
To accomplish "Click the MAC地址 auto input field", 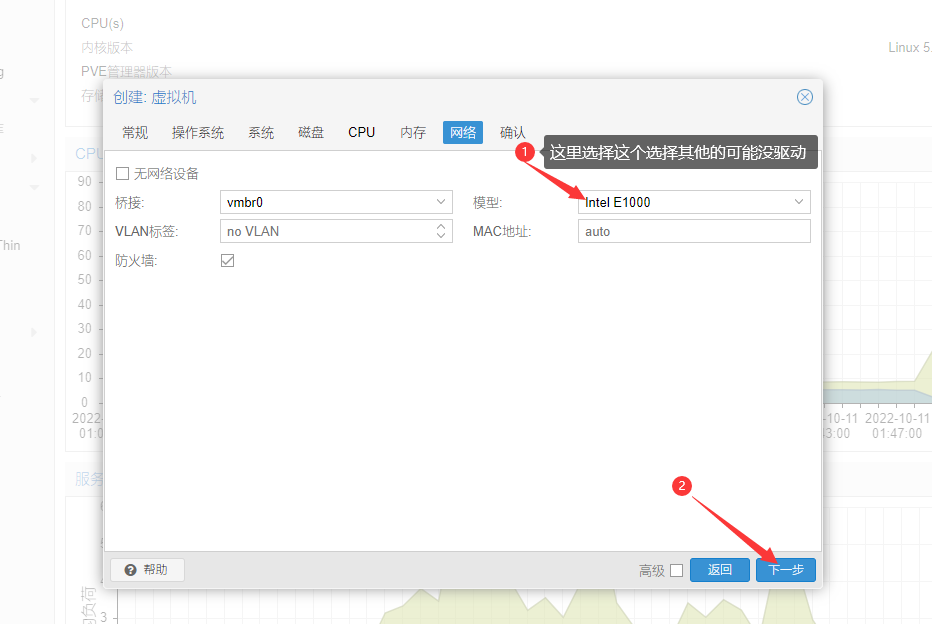I will [694, 231].
